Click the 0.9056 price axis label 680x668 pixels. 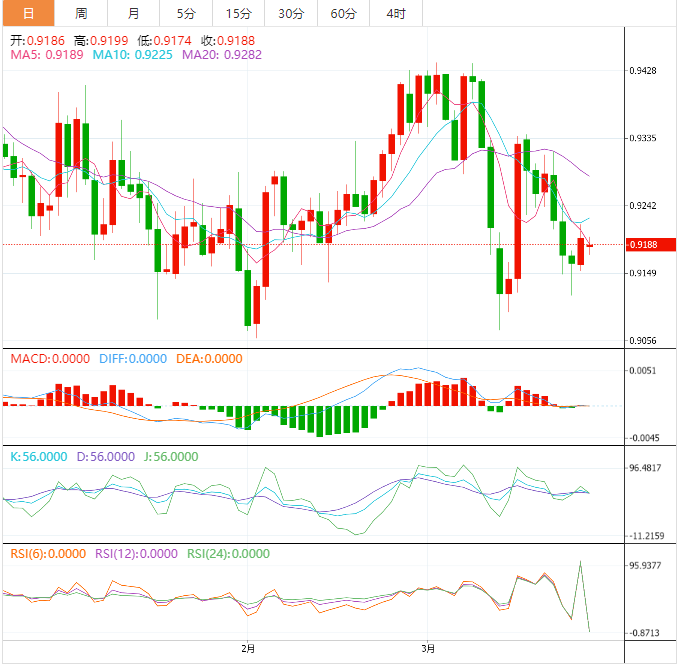click(643, 341)
